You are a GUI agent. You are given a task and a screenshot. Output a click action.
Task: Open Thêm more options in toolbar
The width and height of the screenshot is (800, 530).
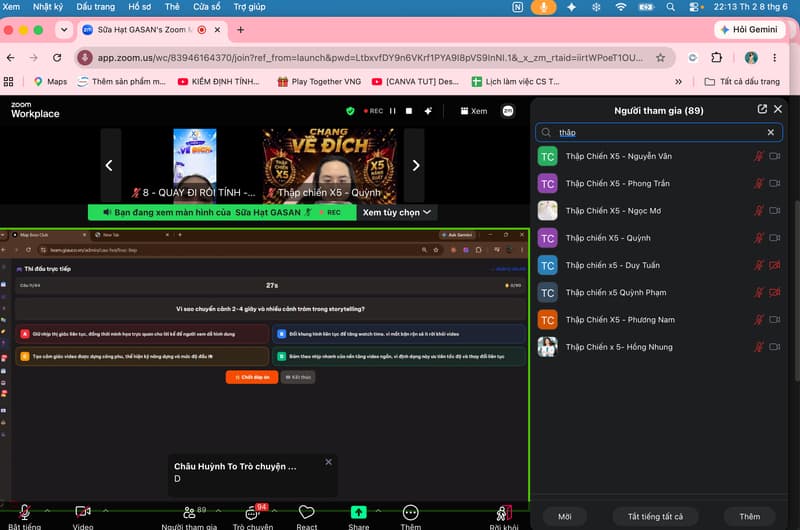pyautogui.click(x=411, y=517)
